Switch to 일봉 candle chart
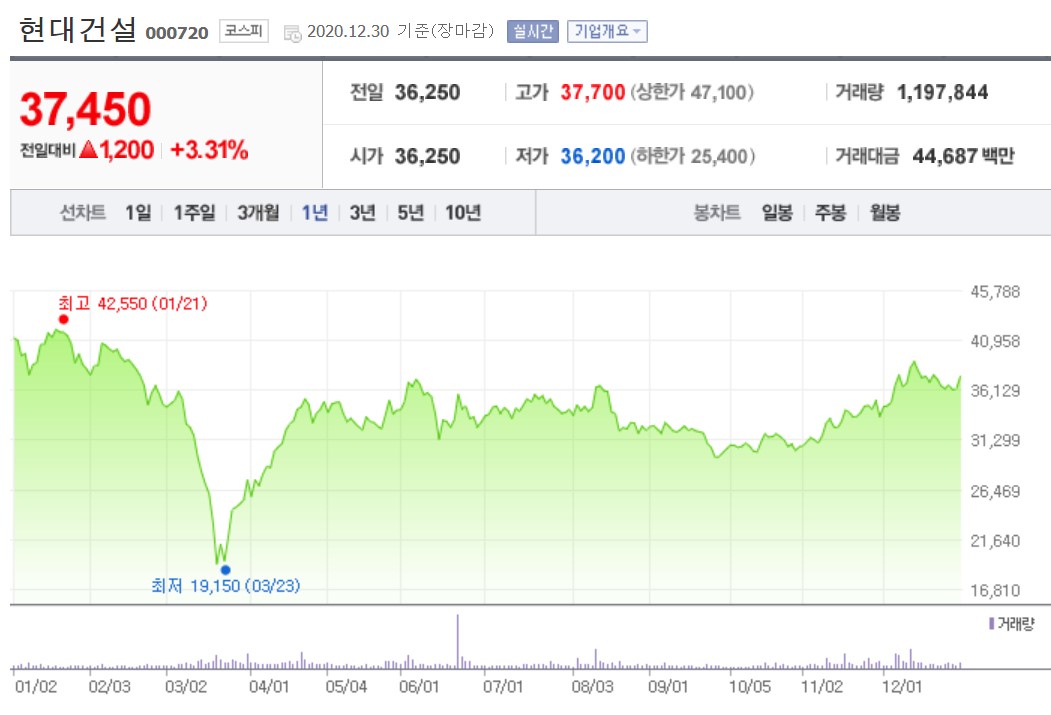 click(777, 213)
